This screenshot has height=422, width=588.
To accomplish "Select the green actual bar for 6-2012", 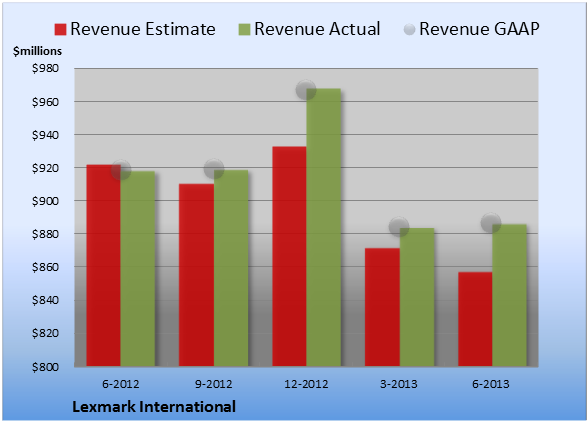I will click(x=138, y=269).
